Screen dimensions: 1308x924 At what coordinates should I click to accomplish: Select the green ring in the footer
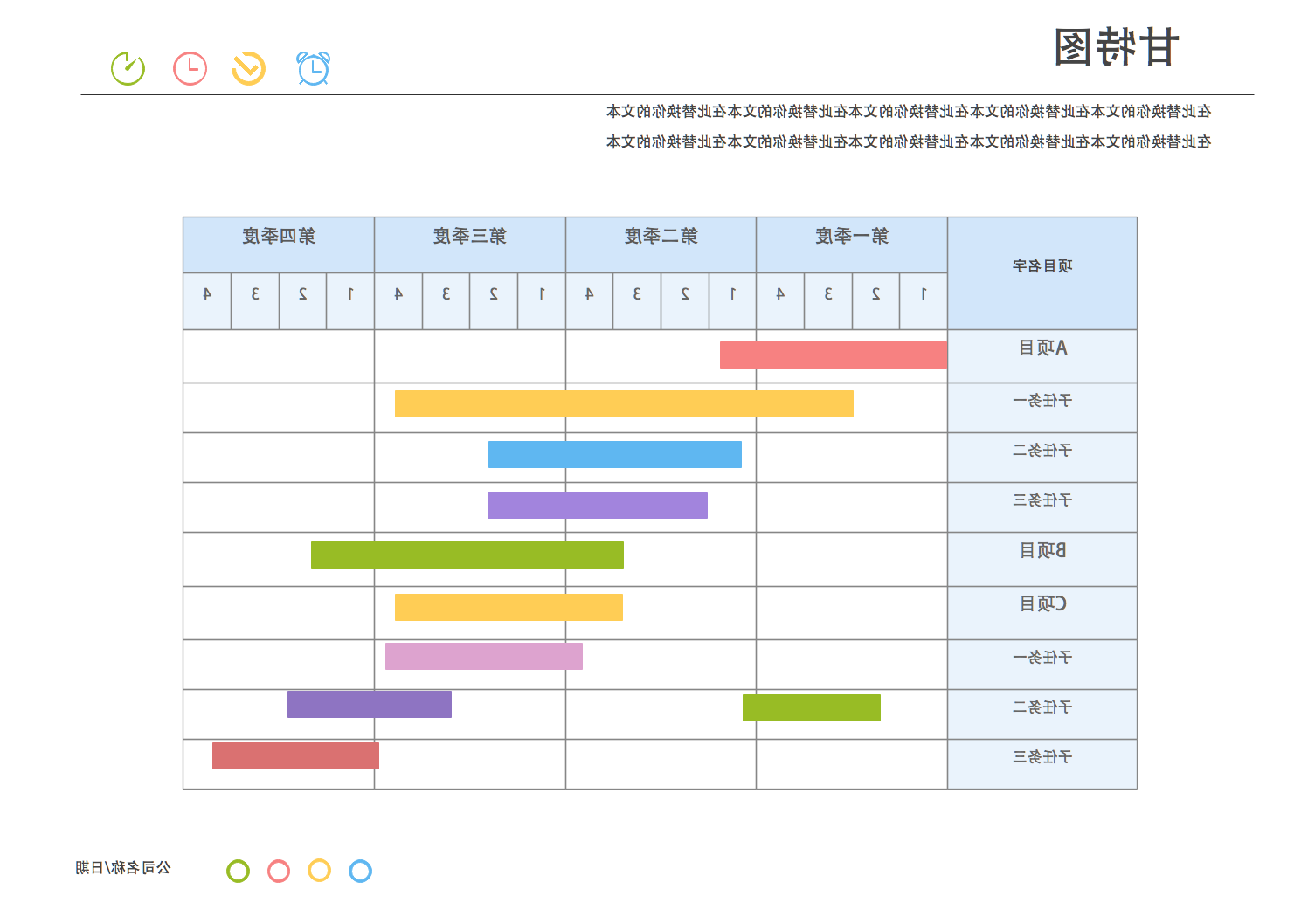pyautogui.click(x=238, y=871)
